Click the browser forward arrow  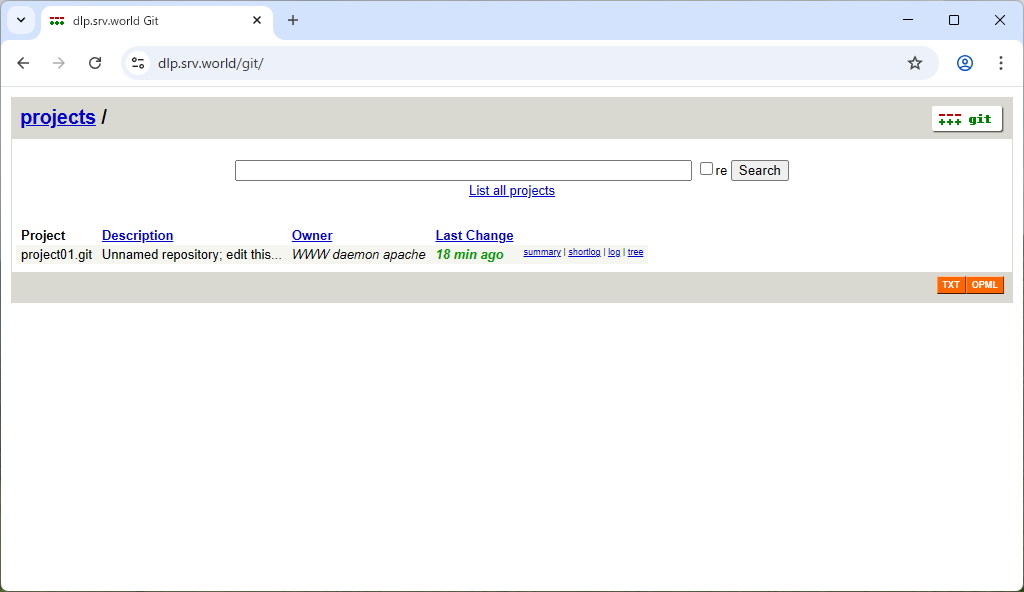click(59, 63)
